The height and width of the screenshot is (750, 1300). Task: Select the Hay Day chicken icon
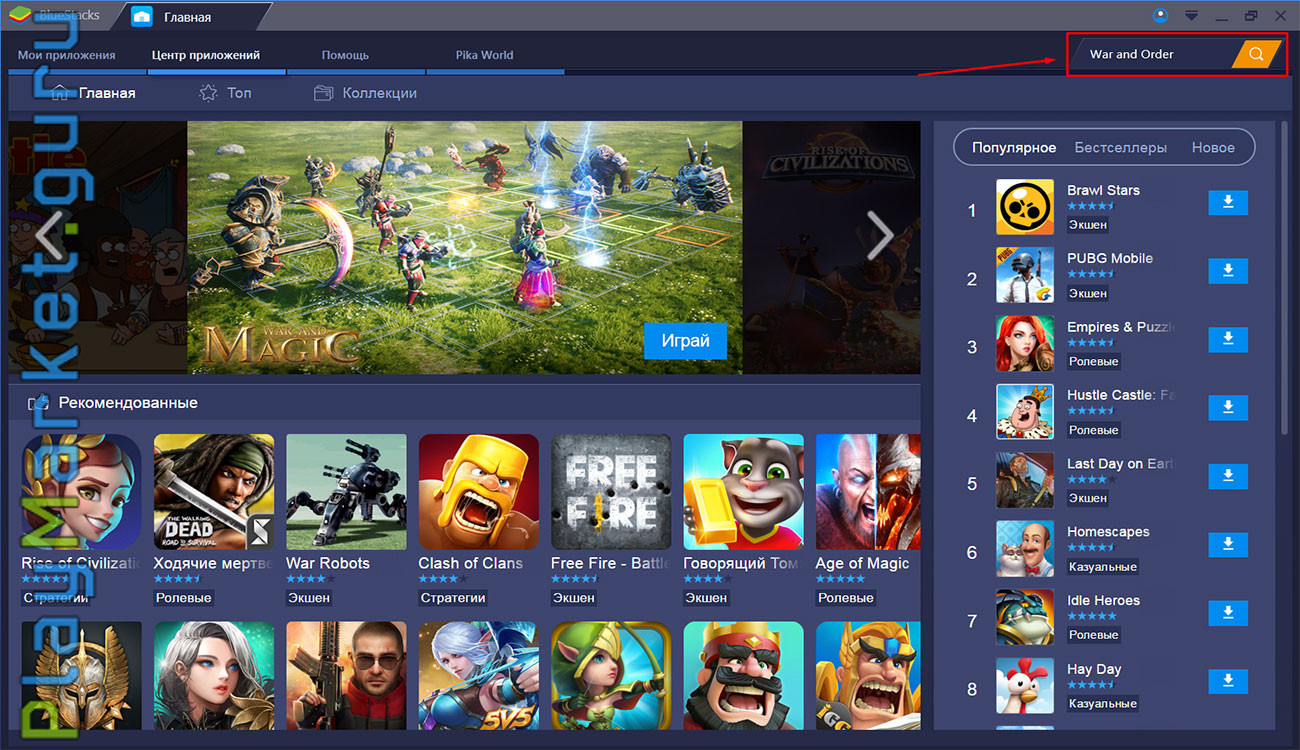click(x=1025, y=686)
